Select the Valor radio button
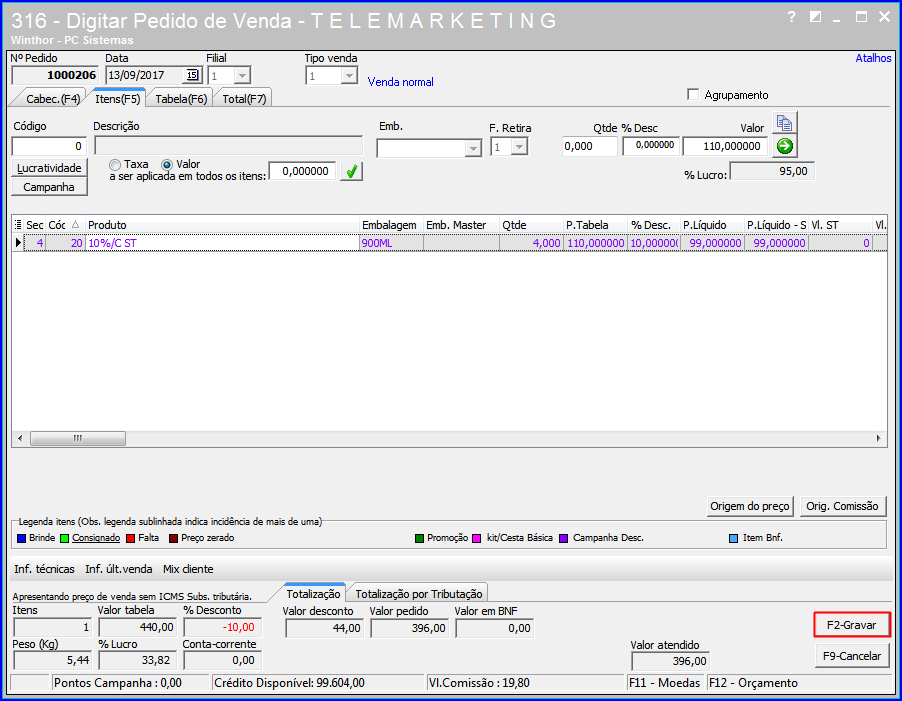The image size is (902, 701). pos(167,165)
